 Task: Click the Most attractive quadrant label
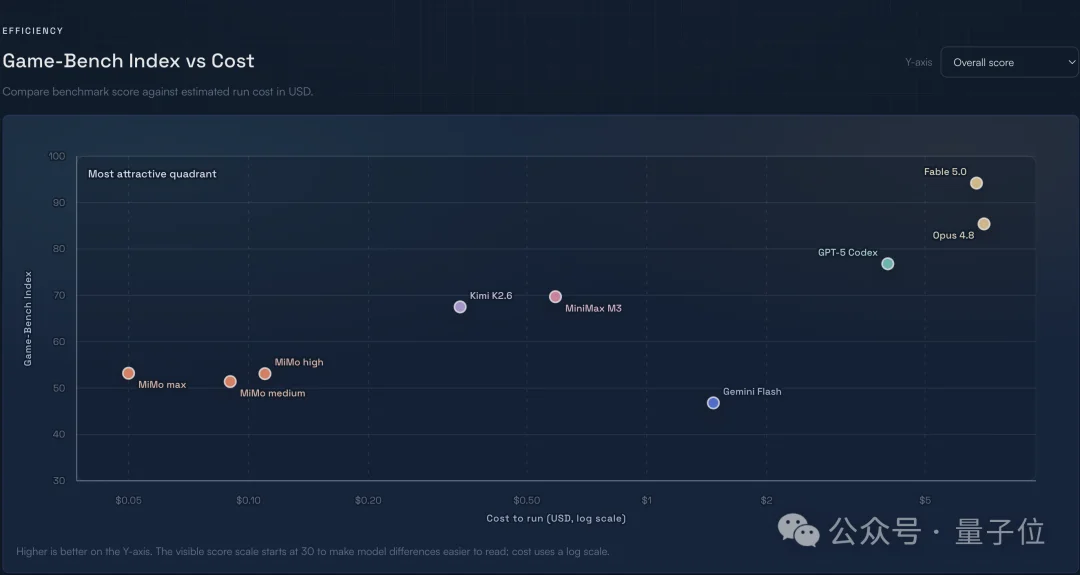[152, 174]
